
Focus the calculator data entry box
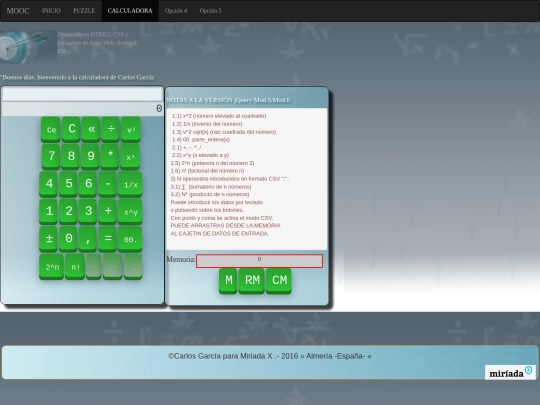(x=82, y=94)
